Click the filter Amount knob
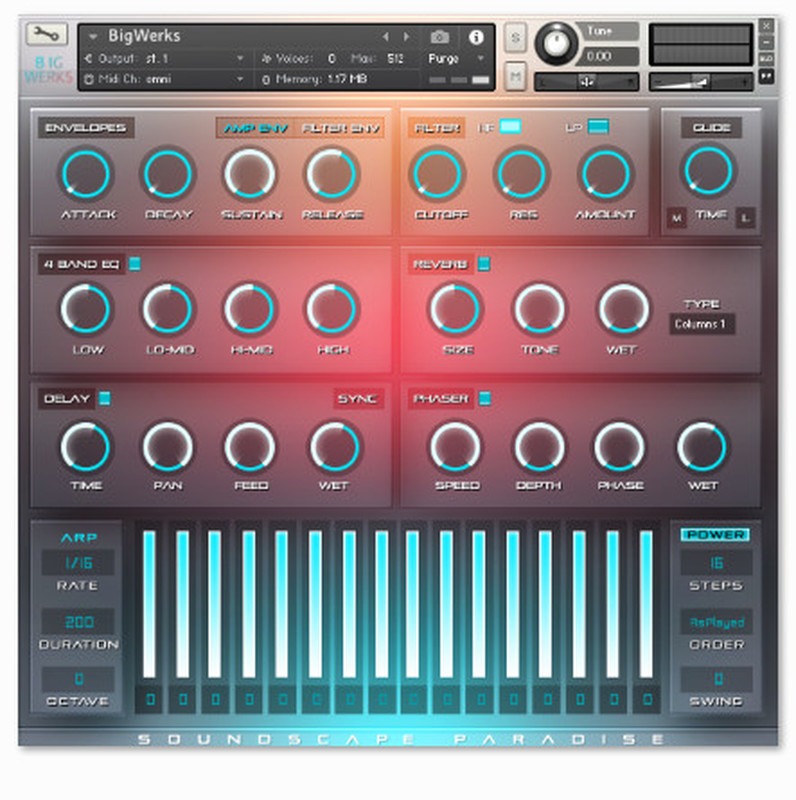The height and width of the screenshot is (800, 796). 606,174
